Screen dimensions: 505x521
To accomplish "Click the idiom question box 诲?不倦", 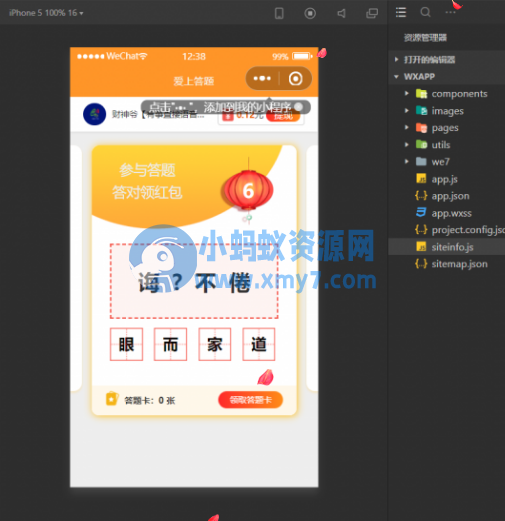I will pyautogui.click(x=194, y=281).
